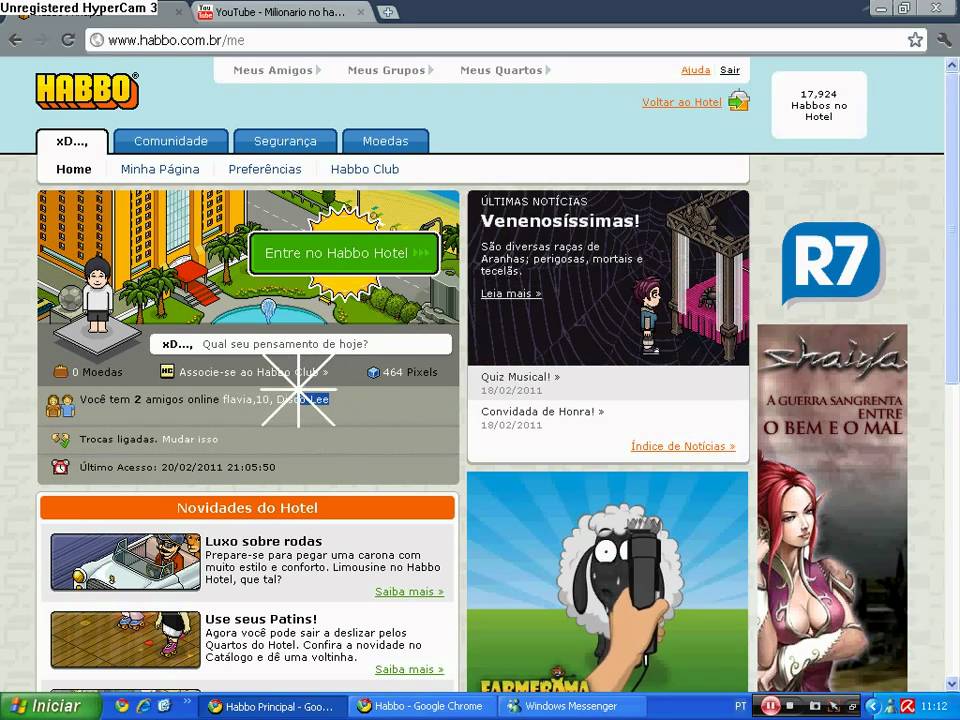Click the handshake trades icon
The height and width of the screenshot is (720, 960).
click(x=60, y=439)
